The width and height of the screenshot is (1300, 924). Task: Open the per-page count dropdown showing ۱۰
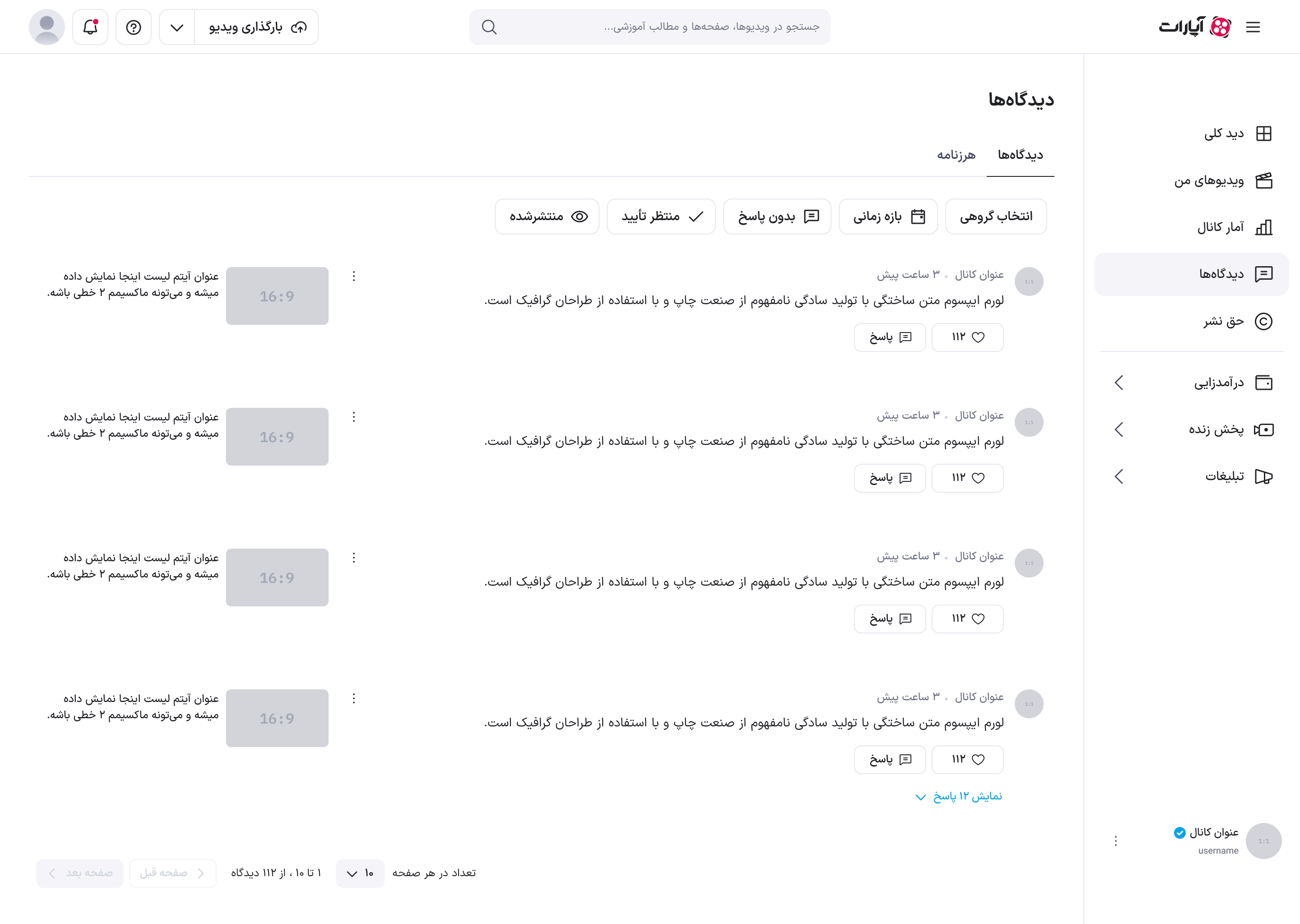(x=360, y=873)
